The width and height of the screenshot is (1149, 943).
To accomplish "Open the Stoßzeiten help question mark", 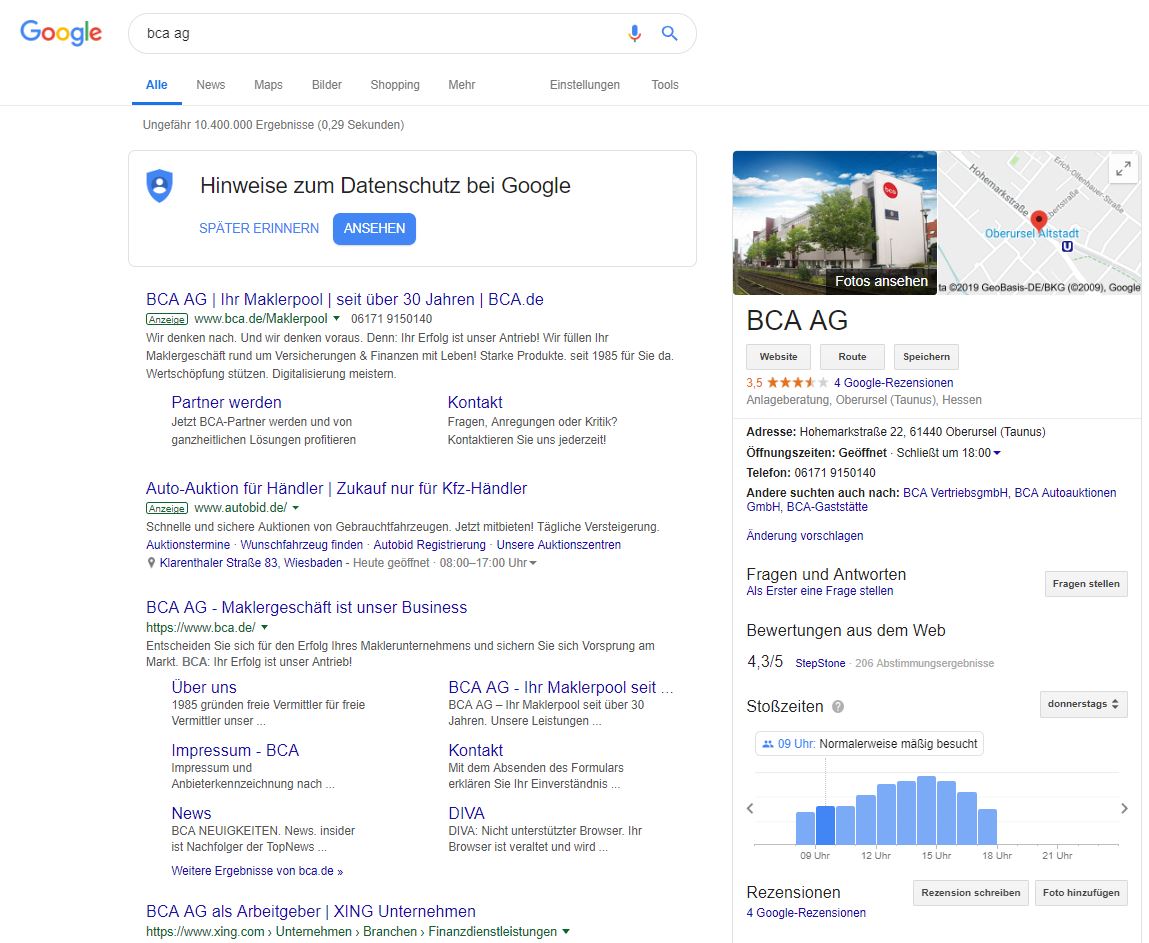I will (x=838, y=706).
